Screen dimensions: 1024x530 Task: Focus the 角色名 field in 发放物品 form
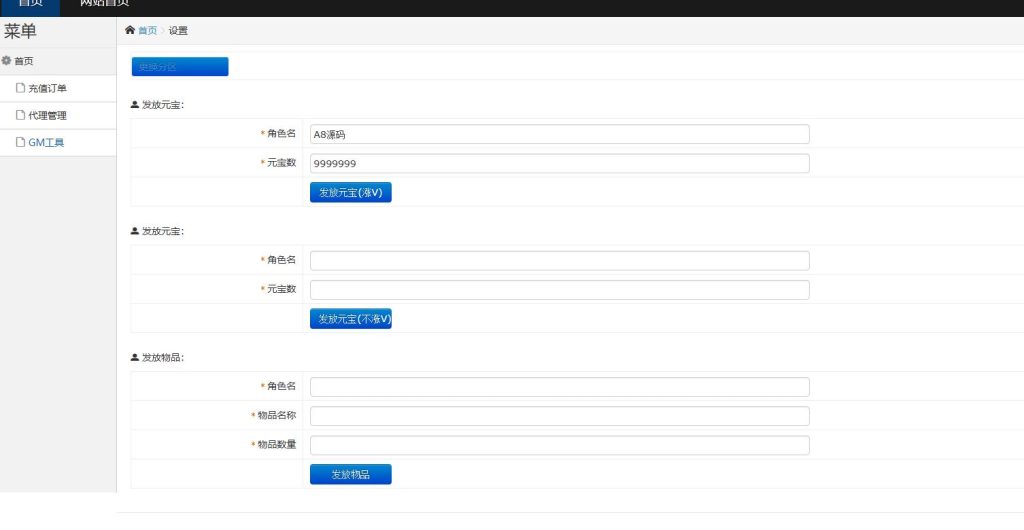560,387
